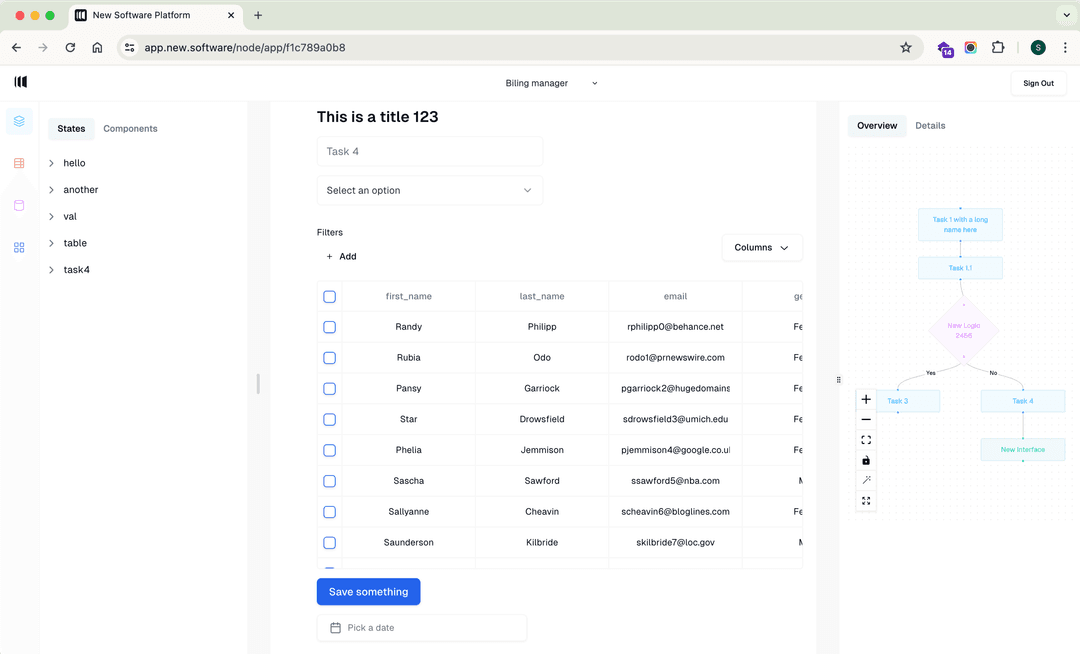Open the browser profile avatar S
Image resolution: width=1080 pixels, height=654 pixels.
(x=1038, y=48)
